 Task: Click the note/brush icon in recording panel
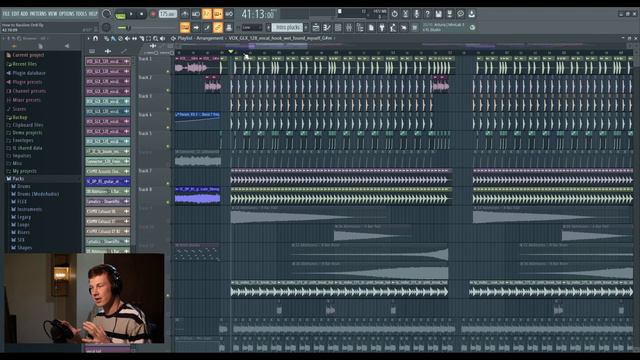tap(207, 27)
